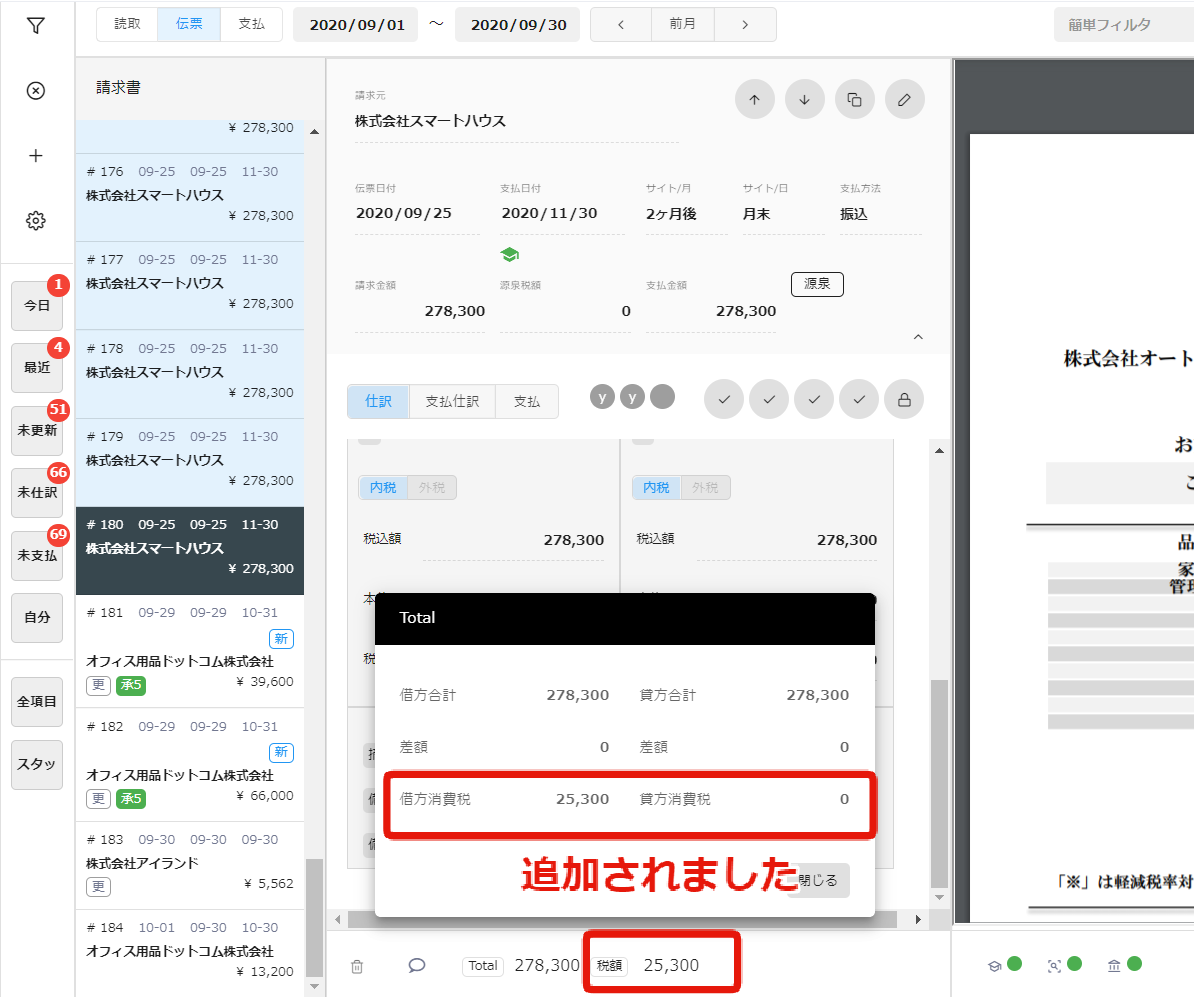Viewport: 1194px width, 997px height.
Task: Close Total dialog with 閉じる button
Action: pos(819,880)
